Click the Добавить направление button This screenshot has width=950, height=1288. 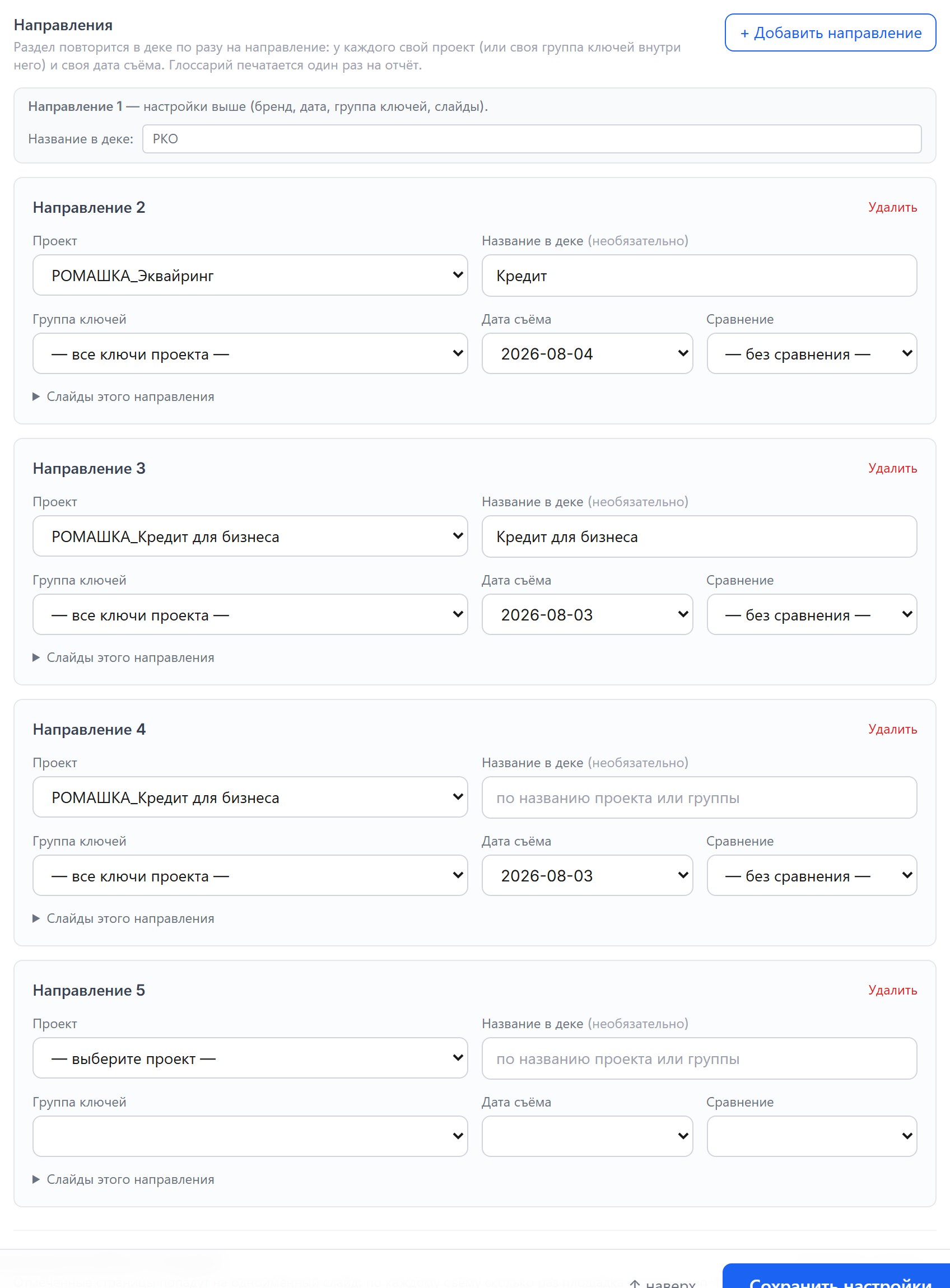click(830, 33)
